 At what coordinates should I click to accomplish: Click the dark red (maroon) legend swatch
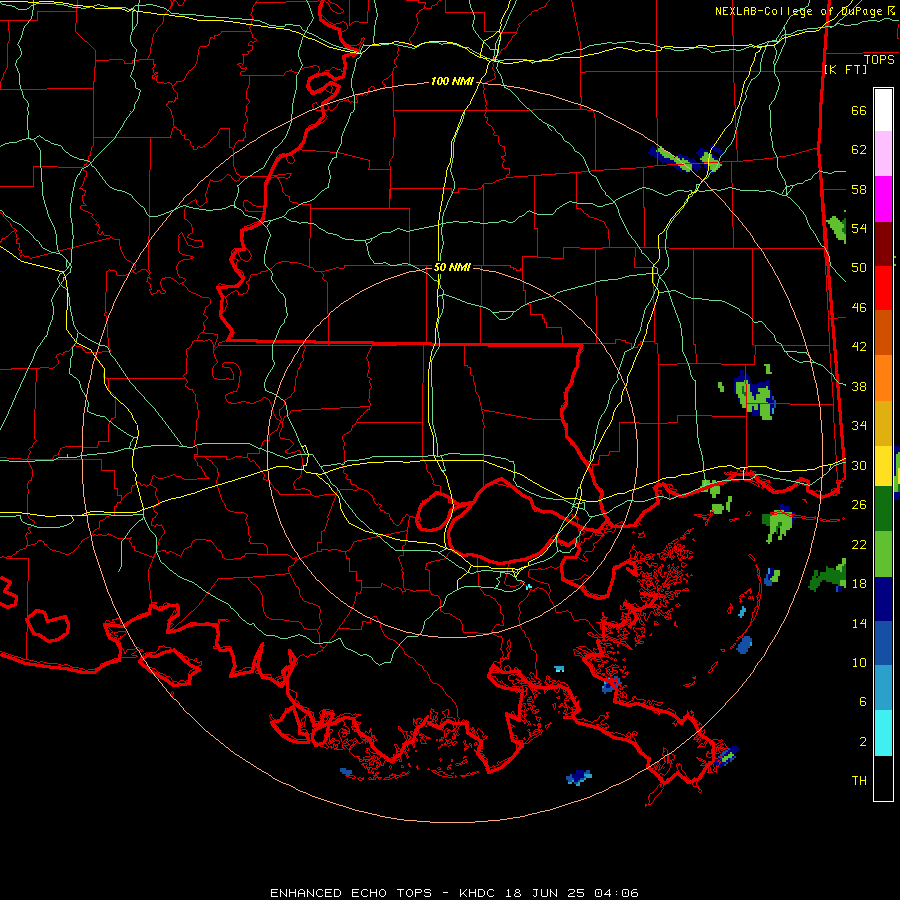click(883, 244)
